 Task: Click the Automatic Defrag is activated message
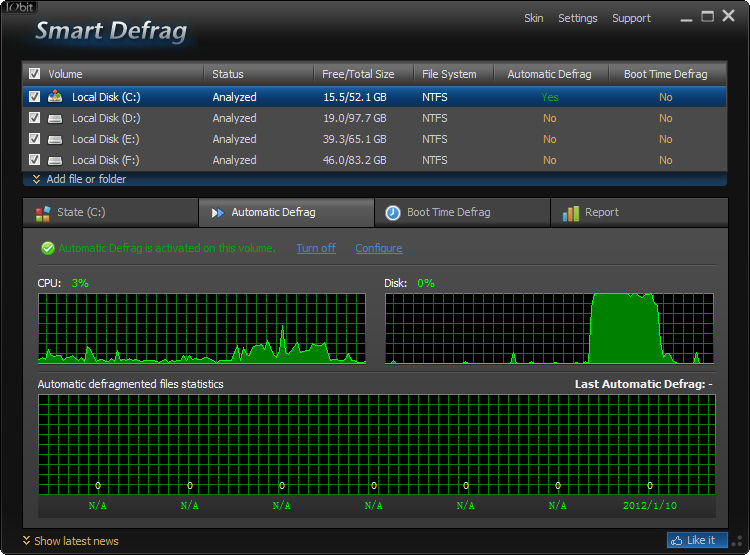[x=167, y=248]
